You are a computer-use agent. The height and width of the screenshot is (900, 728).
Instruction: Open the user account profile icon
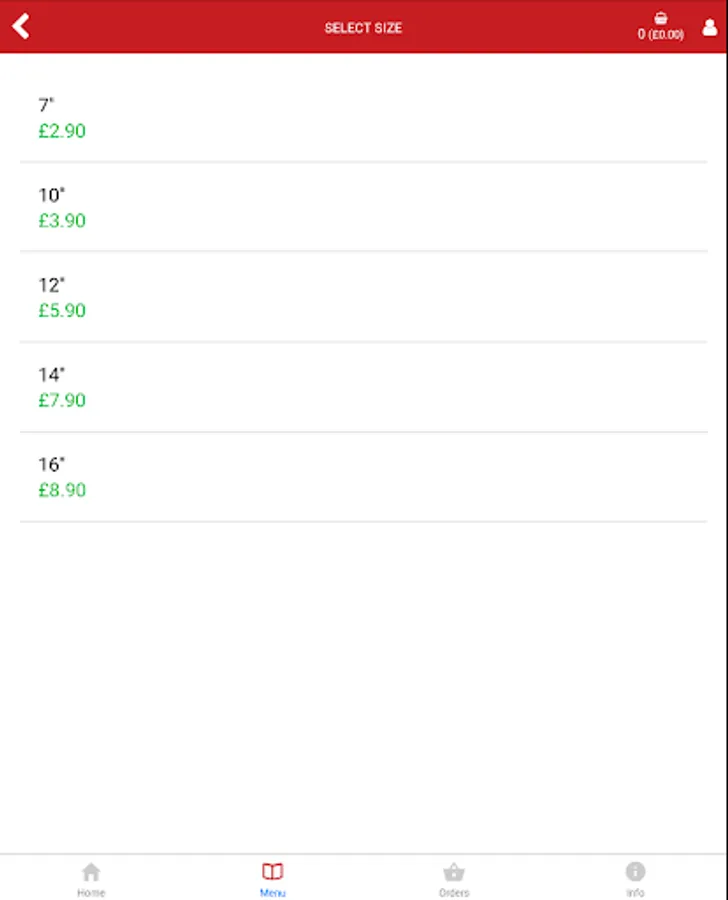(710, 27)
